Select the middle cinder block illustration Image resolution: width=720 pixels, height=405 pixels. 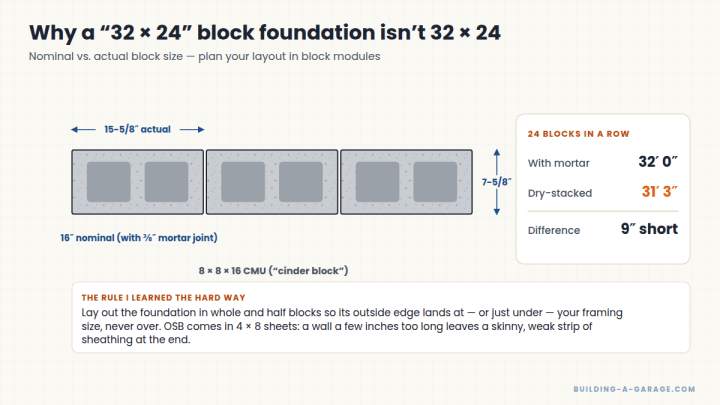pyautogui.click(x=272, y=182)
